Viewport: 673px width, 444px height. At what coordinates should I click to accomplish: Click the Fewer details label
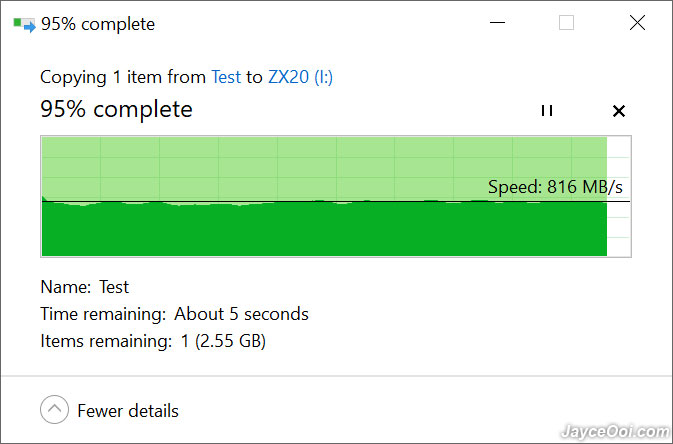point(128,411)
